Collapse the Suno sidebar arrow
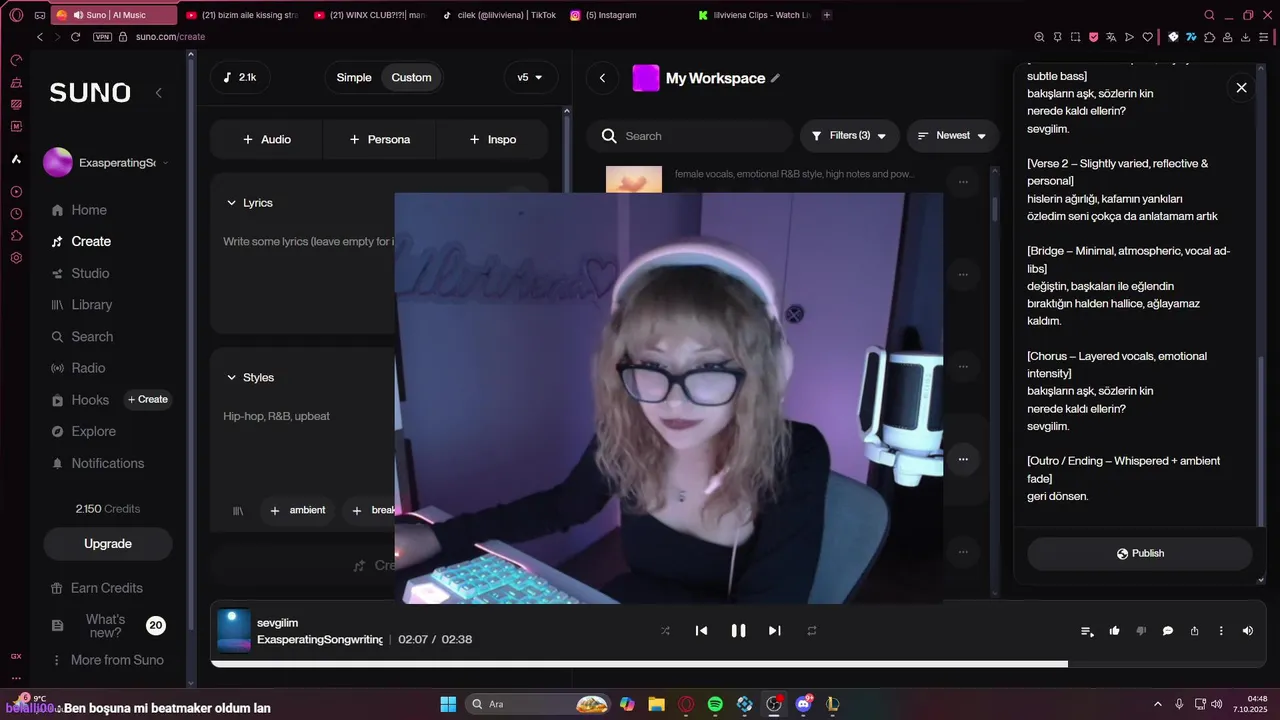 158,93
